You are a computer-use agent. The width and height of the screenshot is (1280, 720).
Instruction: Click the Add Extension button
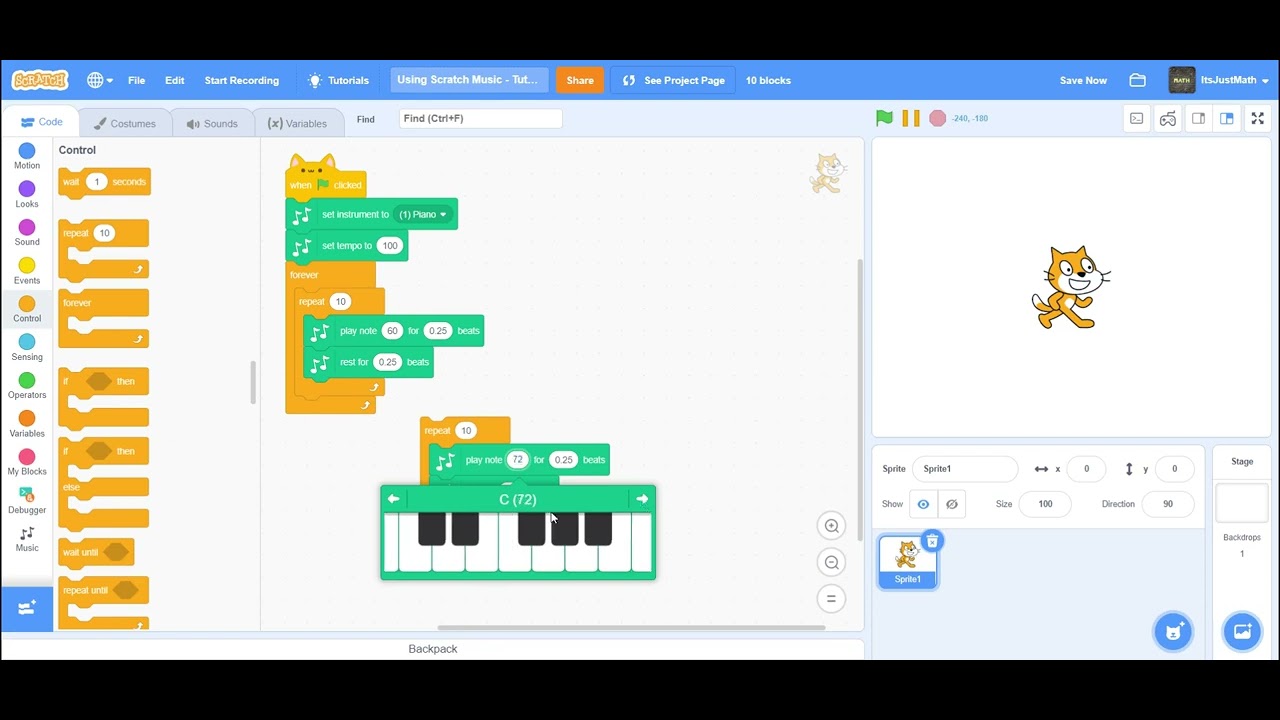click(x=27, y=608)
